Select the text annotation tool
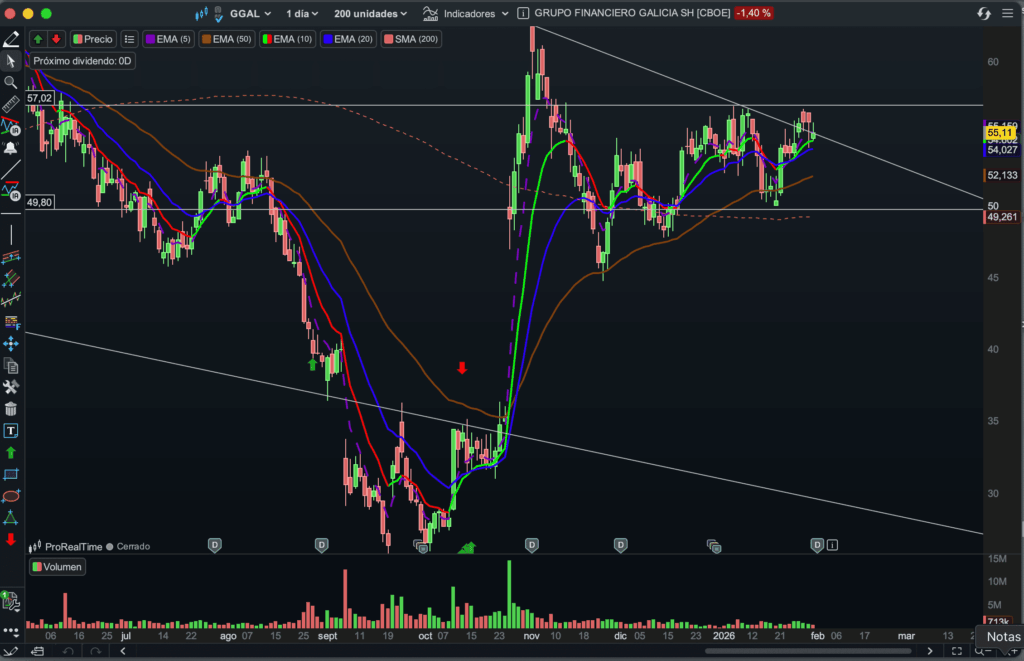Screen dimensions: 1024x661 point(11,431)
